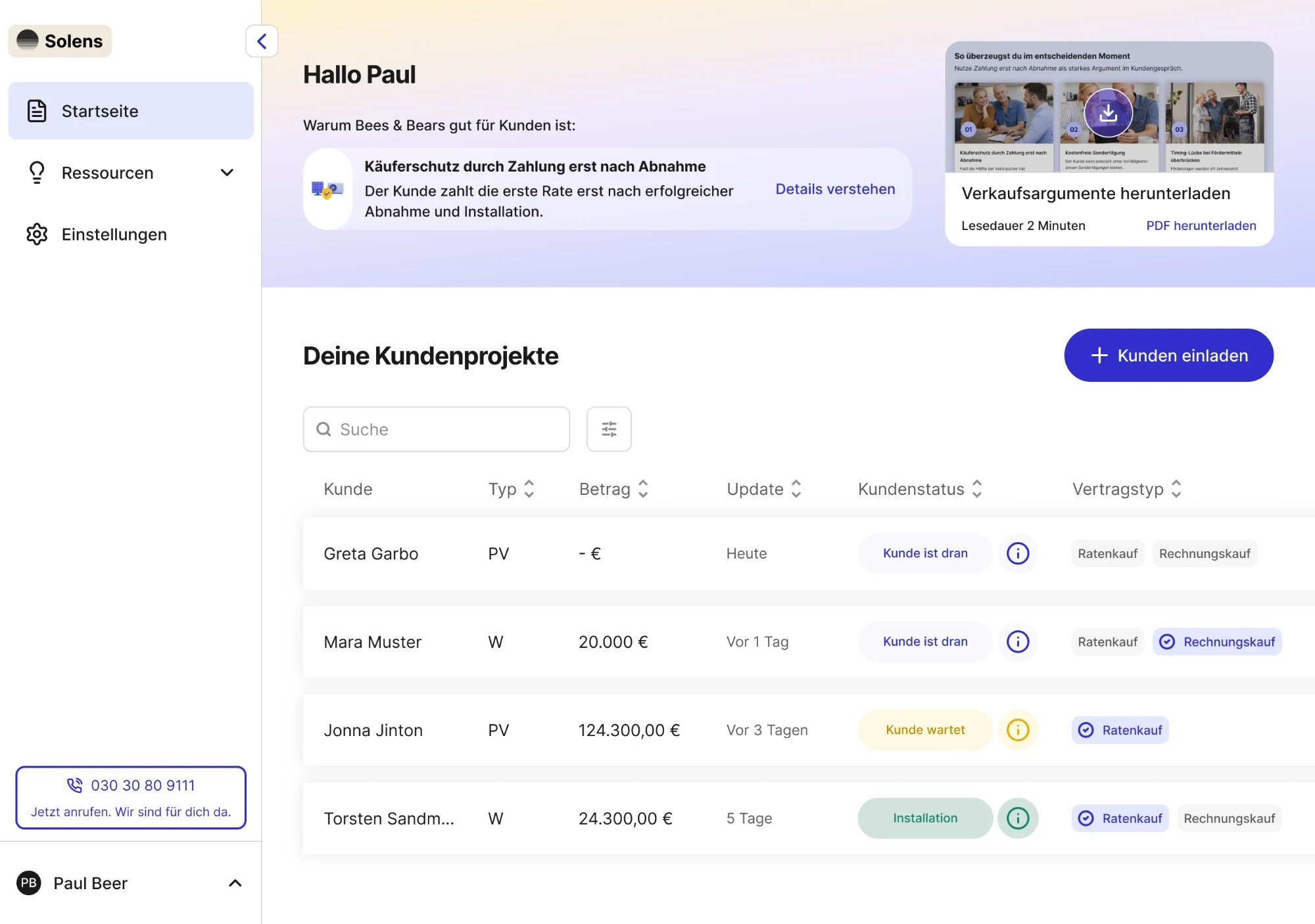Sort table by Update column
This screenshot has width=1315, height=924.
pyautogui.click(x=796, y=489)
